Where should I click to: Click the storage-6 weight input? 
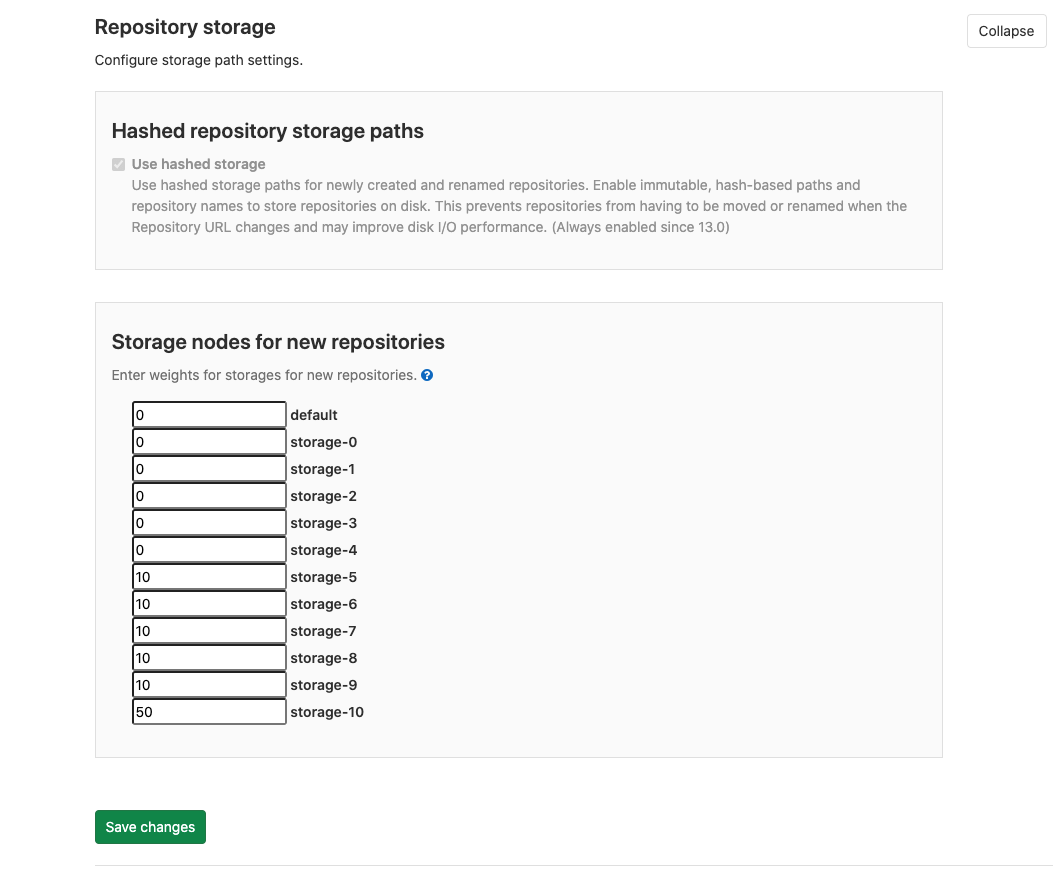tap(208, 603)
